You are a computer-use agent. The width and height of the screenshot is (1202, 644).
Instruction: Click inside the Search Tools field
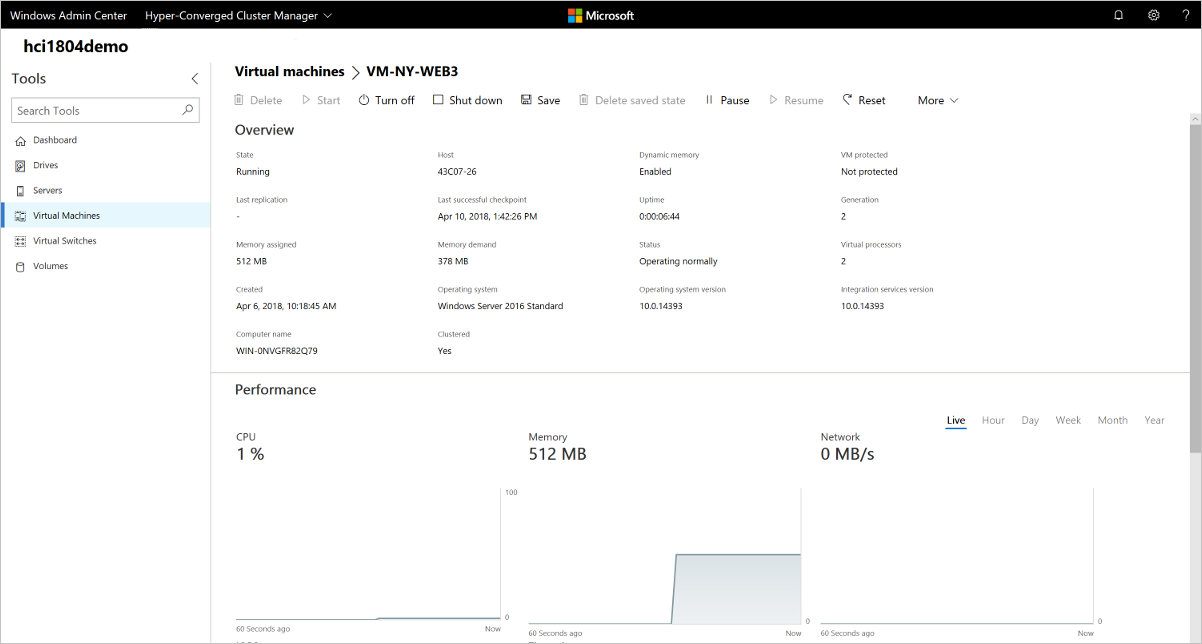95,110
